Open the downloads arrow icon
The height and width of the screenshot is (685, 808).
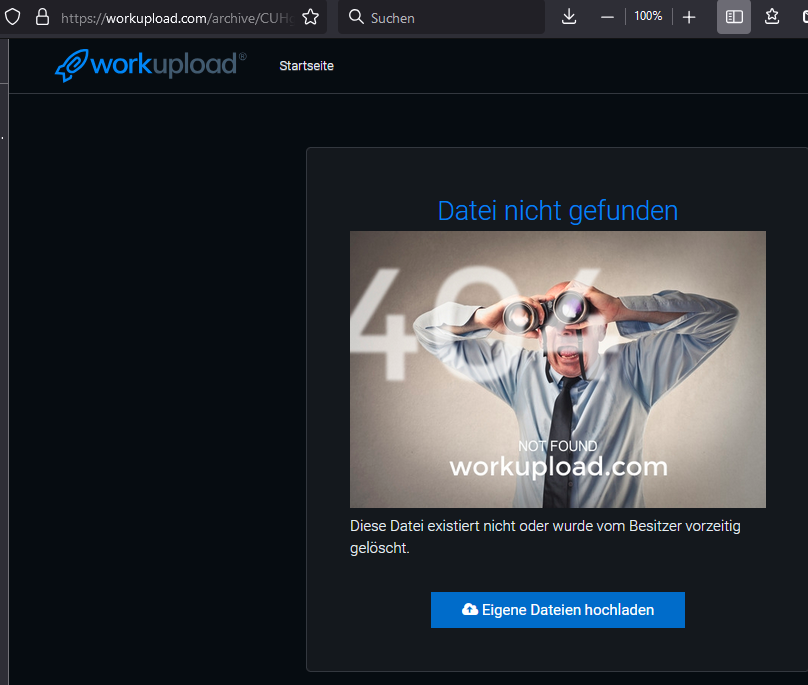pyautogui.click(x=569, y=17)
